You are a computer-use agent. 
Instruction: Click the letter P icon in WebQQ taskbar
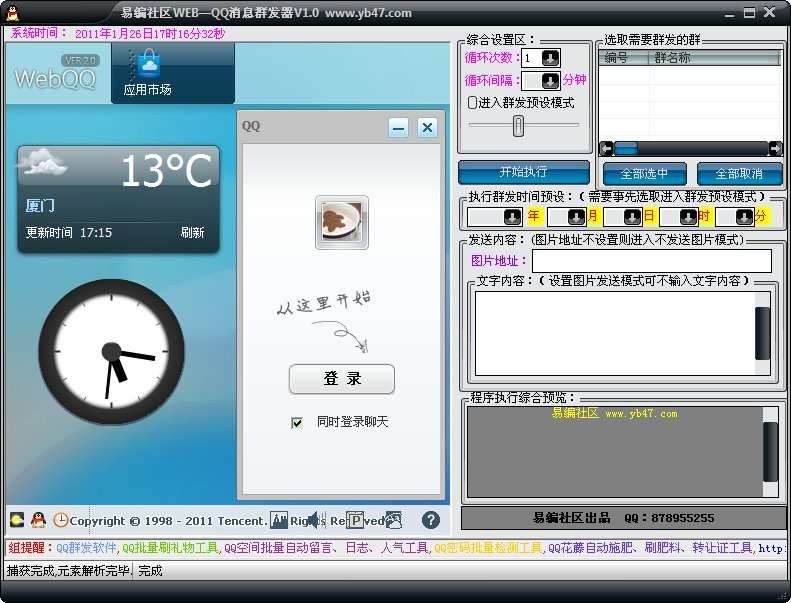pos(356,520)
